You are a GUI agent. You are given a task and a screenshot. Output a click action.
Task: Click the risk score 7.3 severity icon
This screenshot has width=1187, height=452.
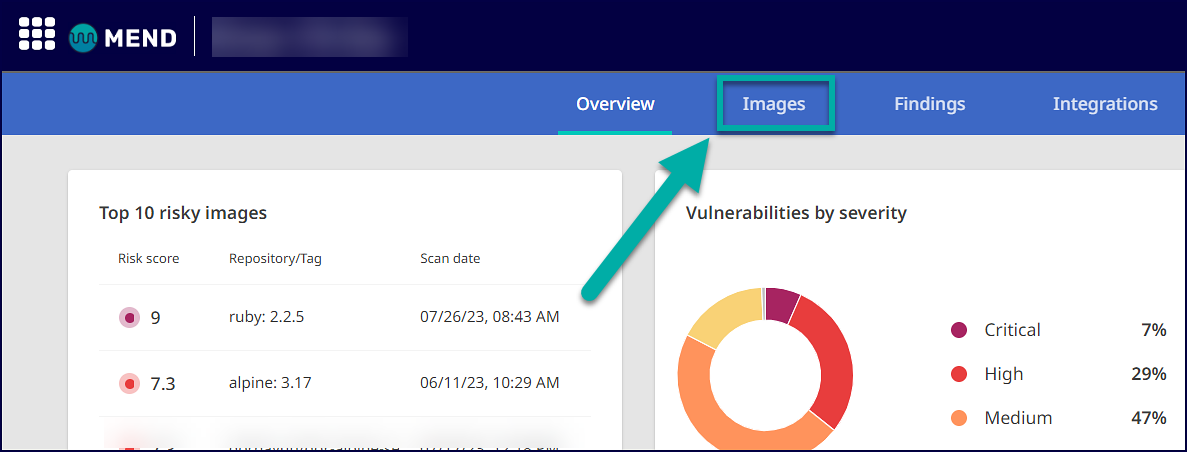[129, 383]
